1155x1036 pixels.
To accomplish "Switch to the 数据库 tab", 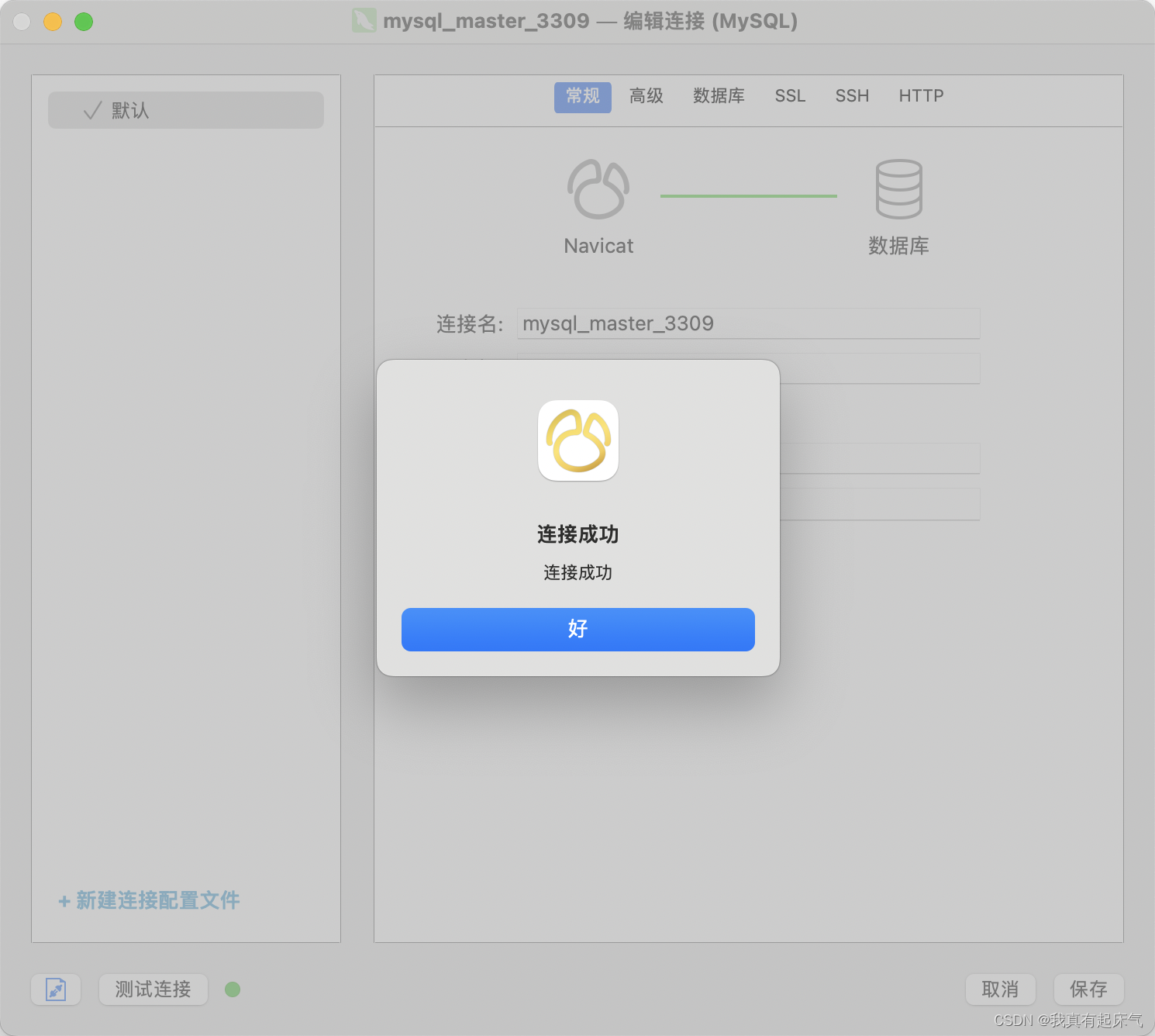I will pyautogui.click(x=719, y=96).
